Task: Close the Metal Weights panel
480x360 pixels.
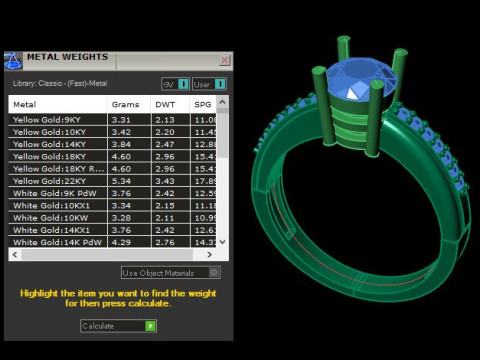Action: [x=225, y=60]
